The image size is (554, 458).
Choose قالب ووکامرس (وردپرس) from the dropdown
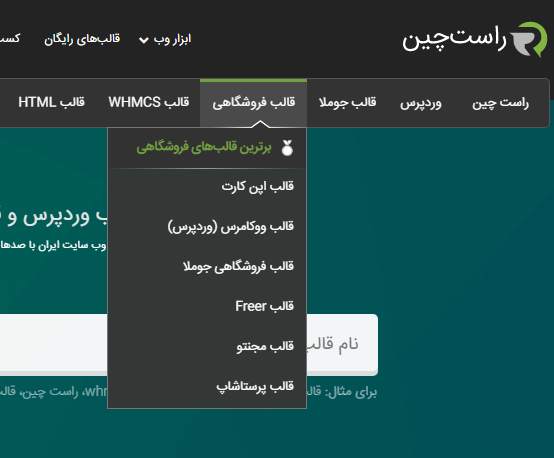click(x=231, y=227)
